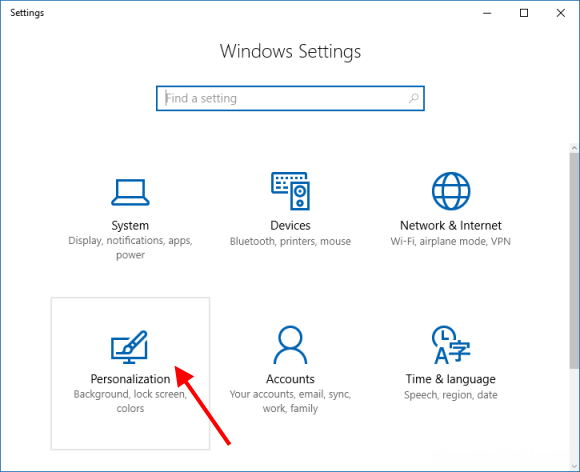This screenshot has width=580, height=472.
Task: Close the Settings window
Action: coord(560,13)
